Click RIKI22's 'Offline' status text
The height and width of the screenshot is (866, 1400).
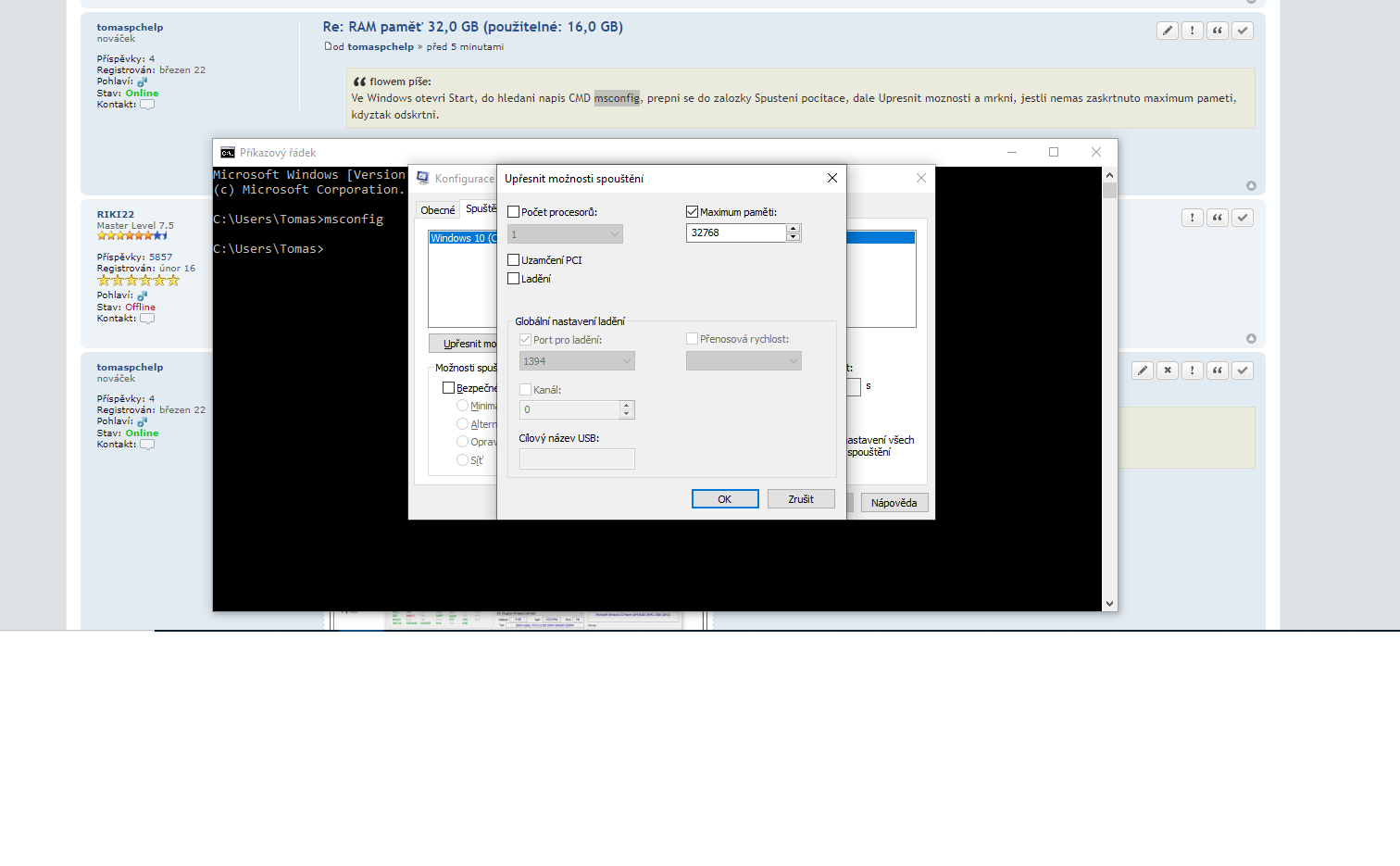click(x=141, y=307)
